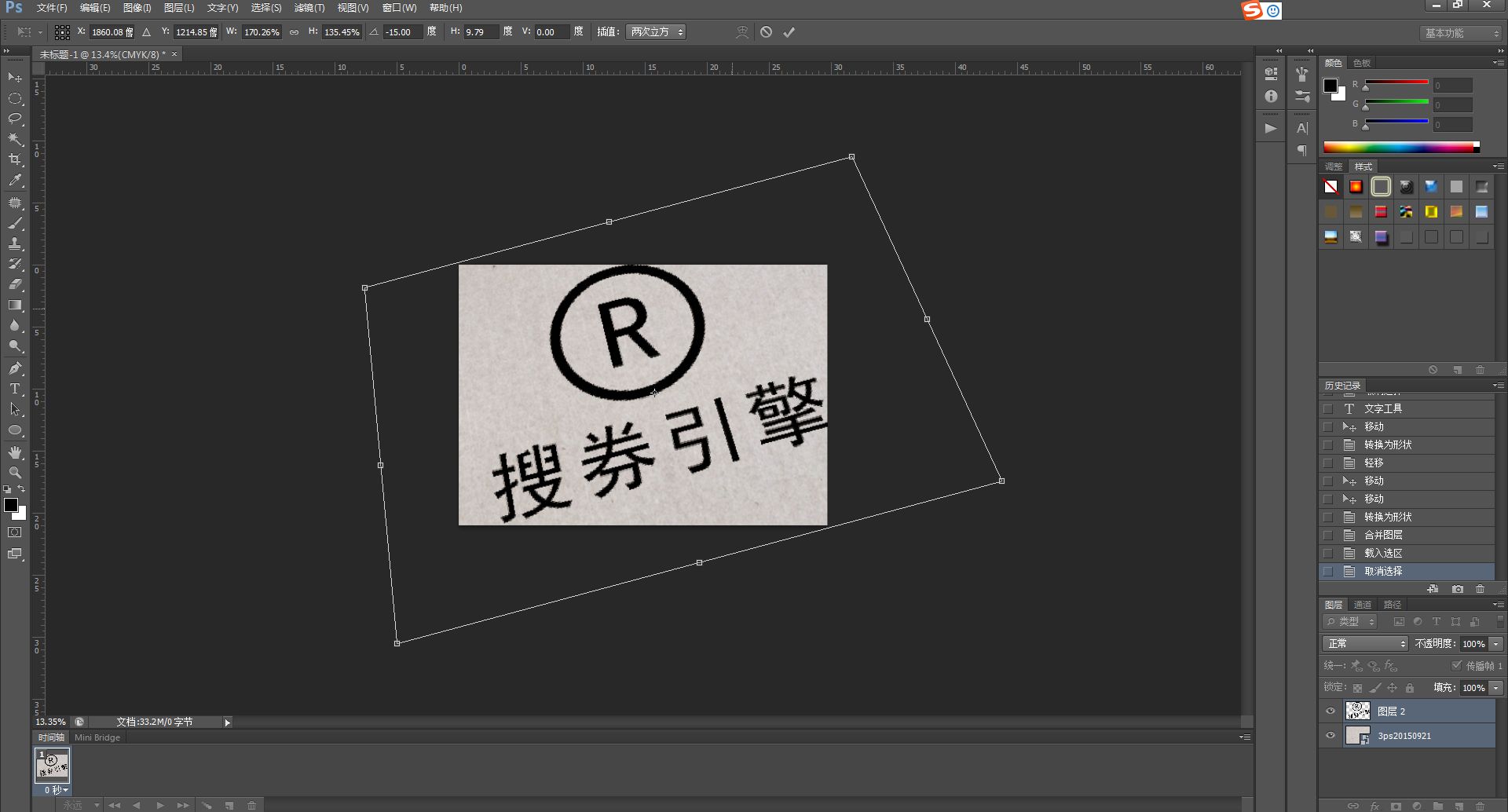The image size is (1508, 812).
Task: Open workspace dropdown 基本功能
Action: point(1461,33)
